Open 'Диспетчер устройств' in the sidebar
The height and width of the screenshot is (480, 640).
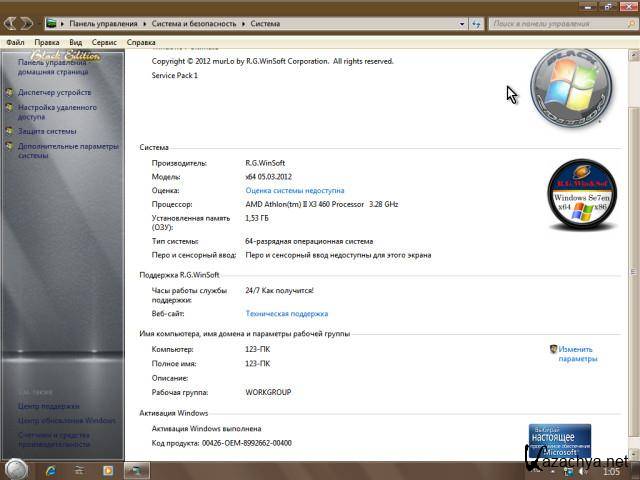54,92
